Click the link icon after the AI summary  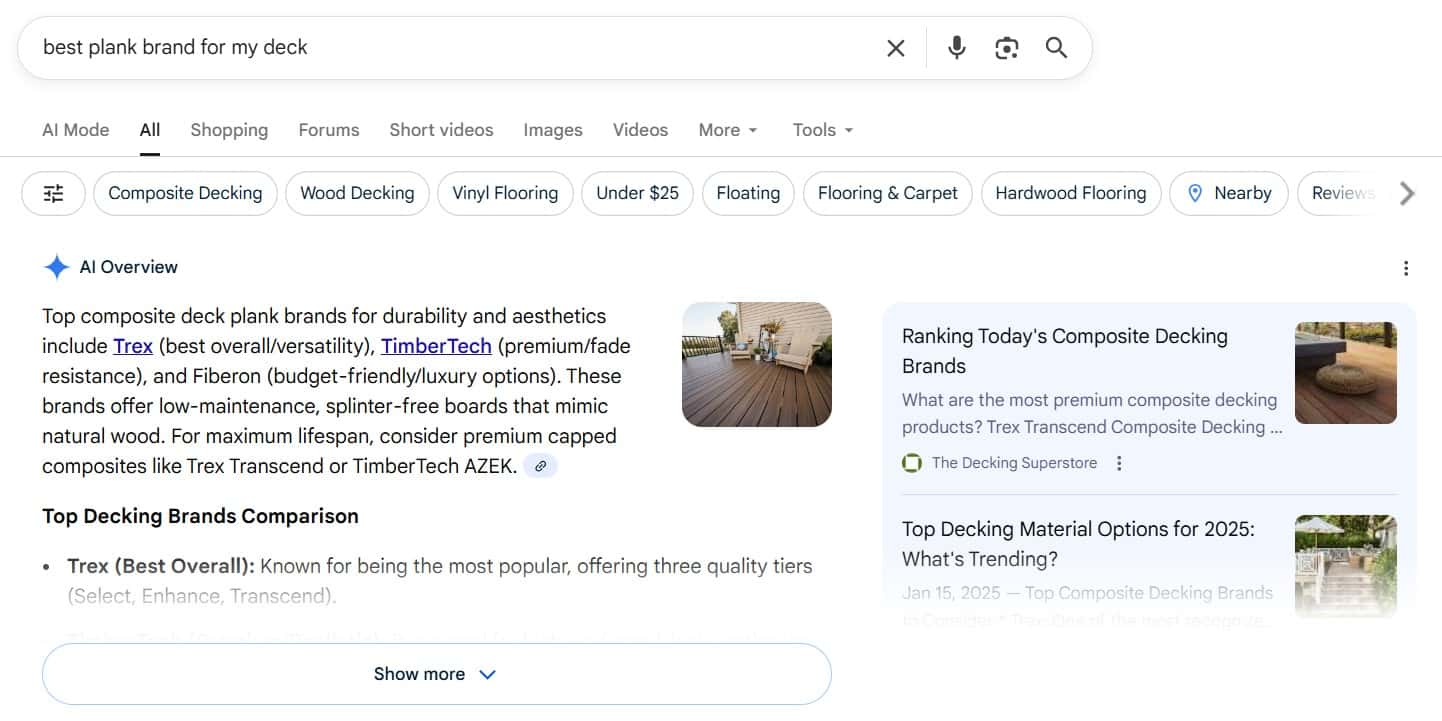click(541, 465)
